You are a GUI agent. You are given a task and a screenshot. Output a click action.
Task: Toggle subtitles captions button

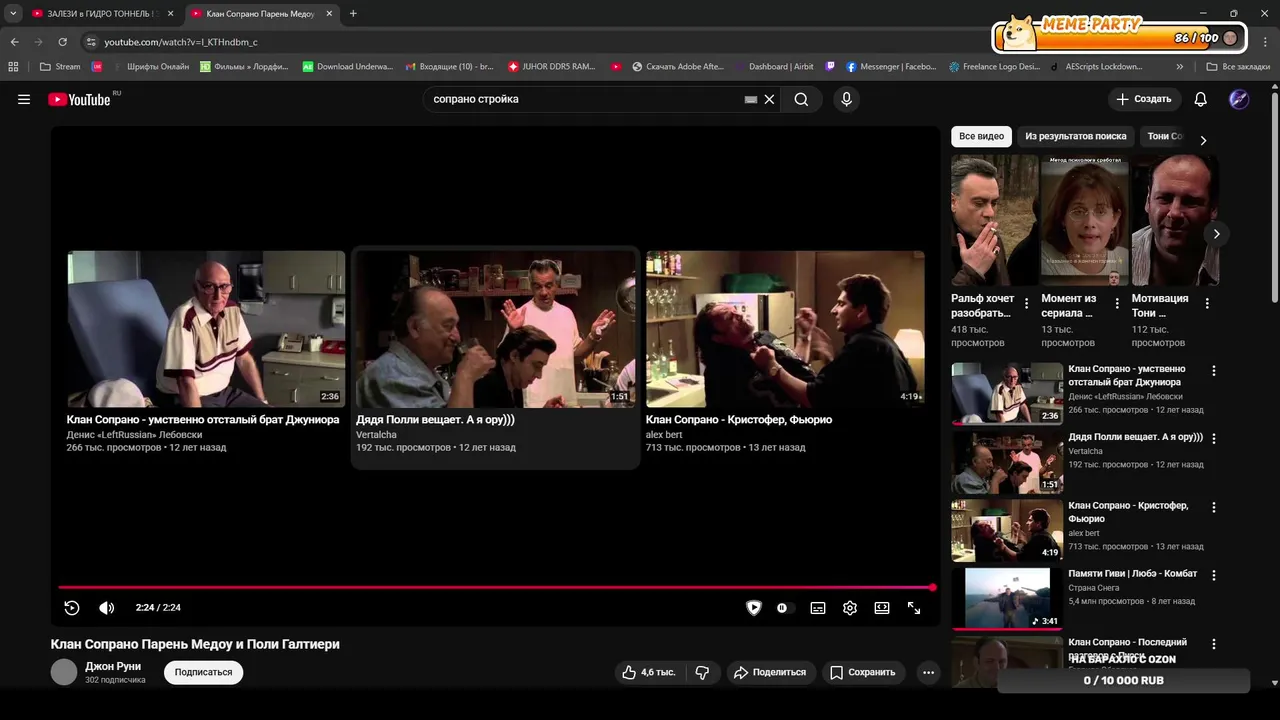click(818, 607)
